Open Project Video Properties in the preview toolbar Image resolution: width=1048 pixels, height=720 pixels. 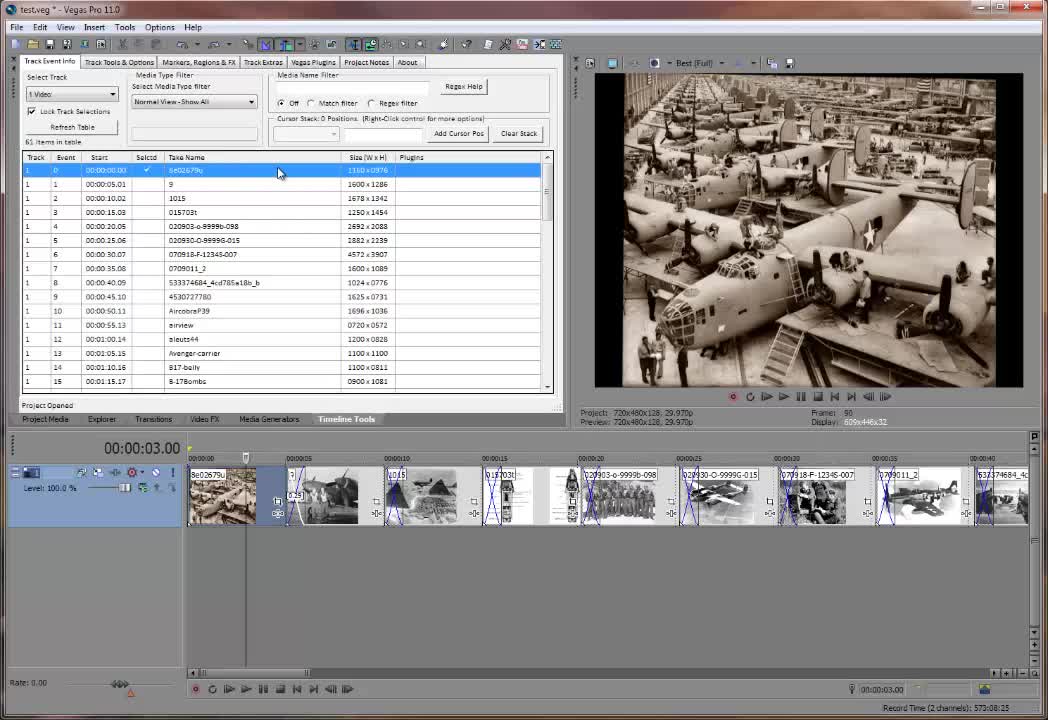[x=590, y=63]
